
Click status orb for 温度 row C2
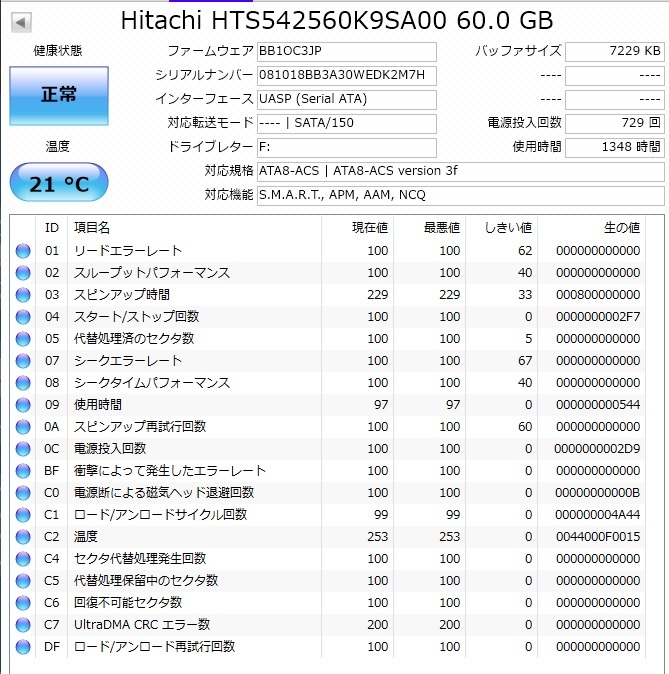(x=23, y=537)
